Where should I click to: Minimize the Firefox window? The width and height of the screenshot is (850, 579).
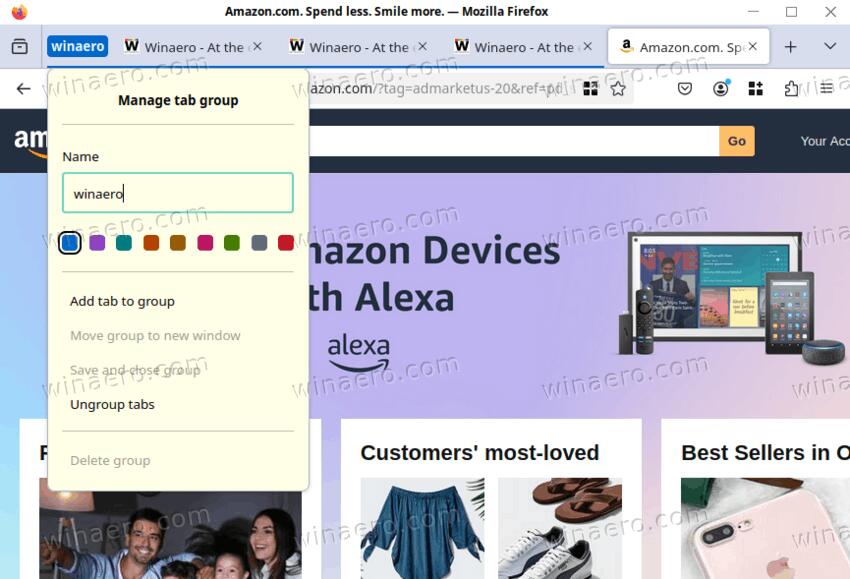753,11
